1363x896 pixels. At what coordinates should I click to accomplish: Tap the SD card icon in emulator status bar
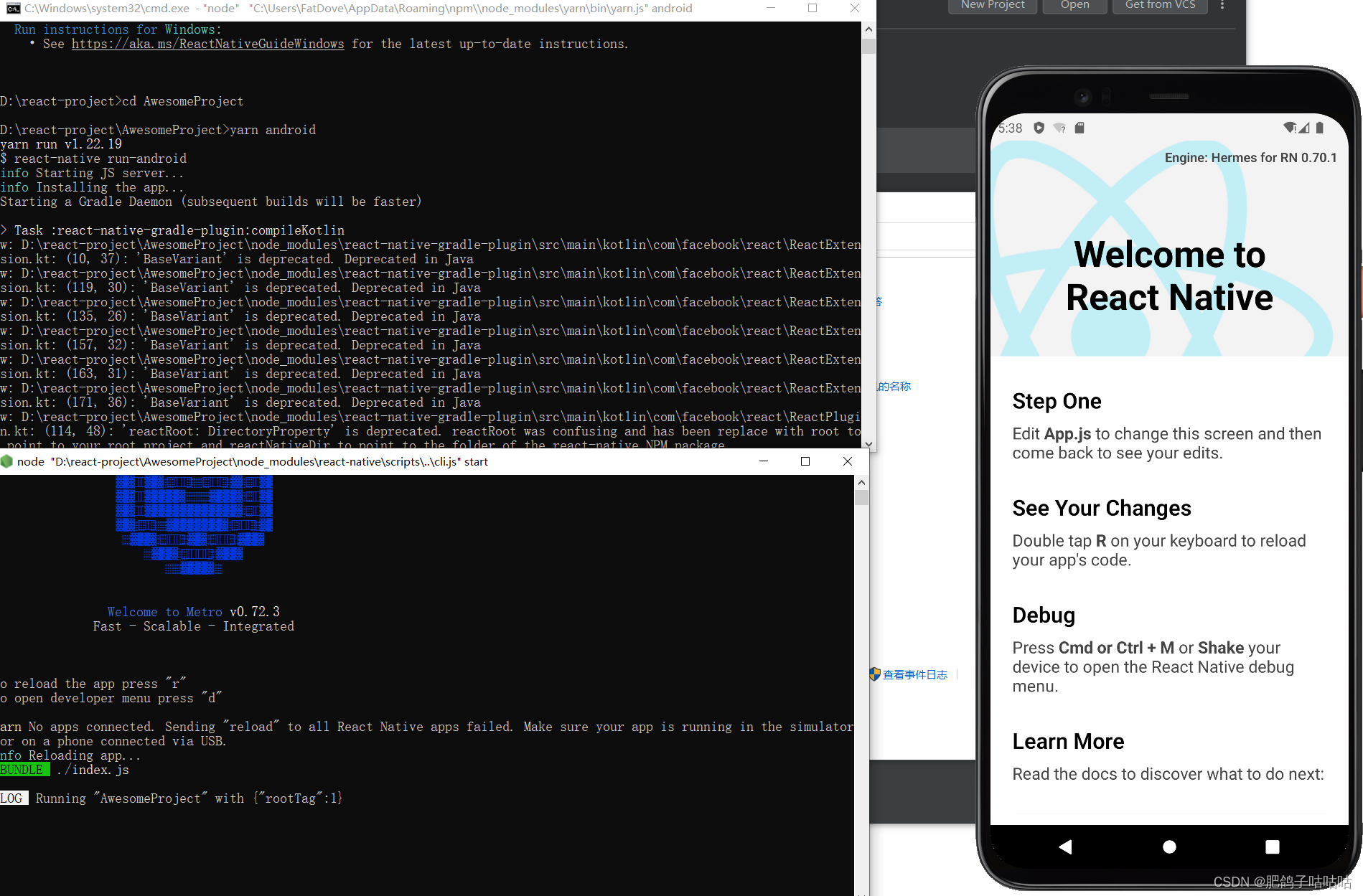(1079, 128)
